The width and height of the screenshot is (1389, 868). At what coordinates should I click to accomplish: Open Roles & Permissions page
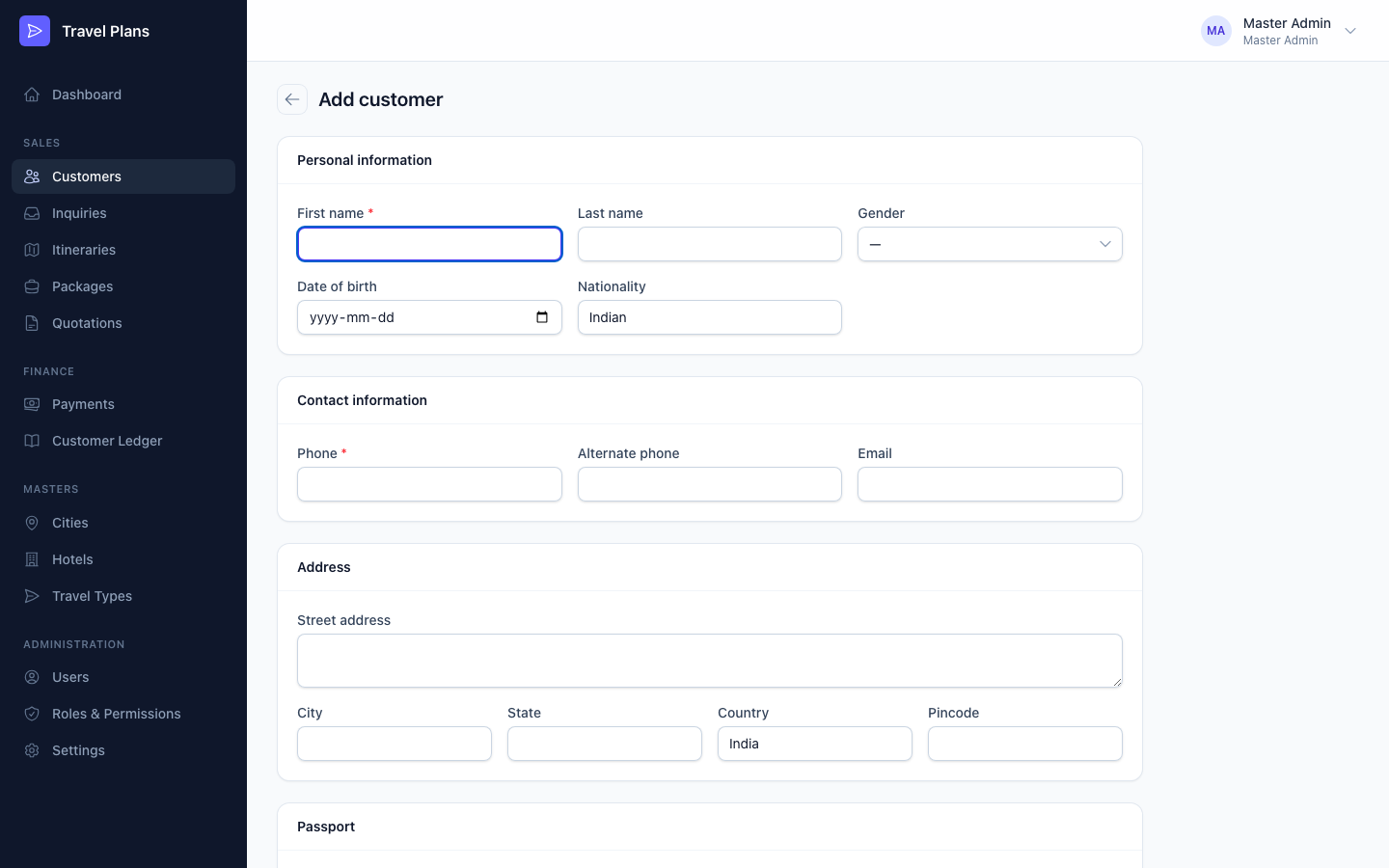click(x=123, y=714)
